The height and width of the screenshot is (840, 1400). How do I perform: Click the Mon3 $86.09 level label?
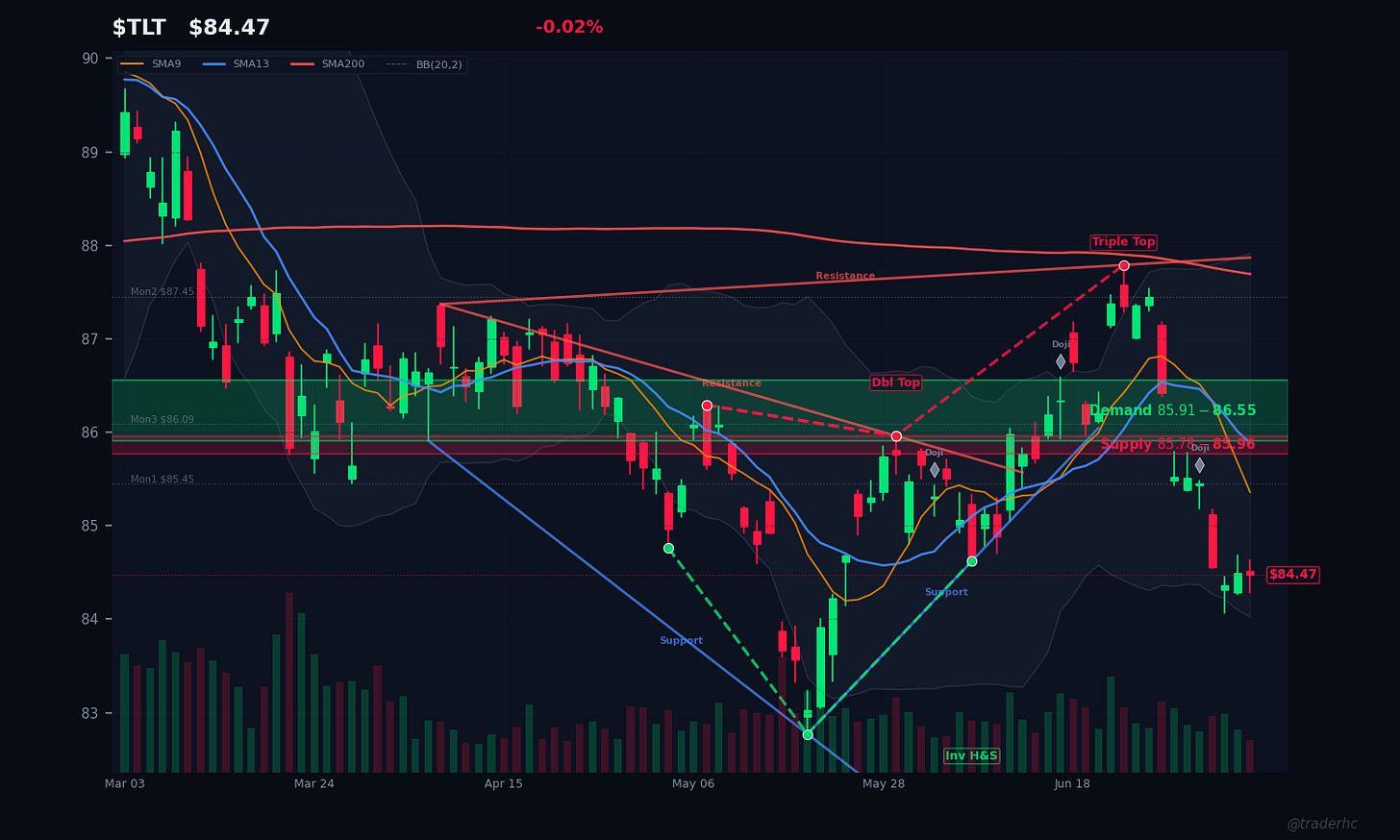point(162,420)
